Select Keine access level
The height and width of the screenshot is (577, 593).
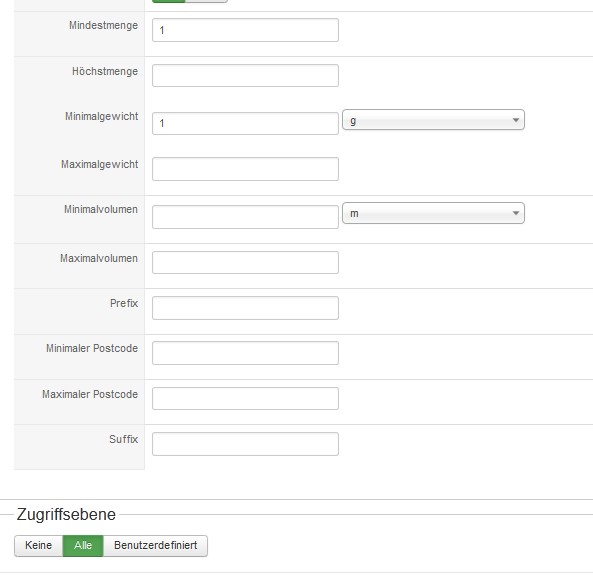[x=39, y=546]
